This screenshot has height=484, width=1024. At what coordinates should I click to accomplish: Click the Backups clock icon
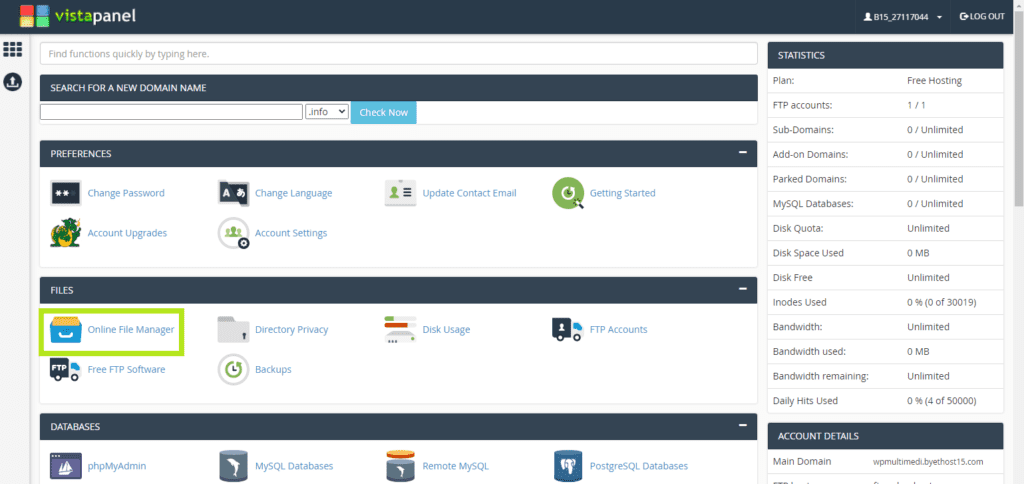tap(233, 370)
